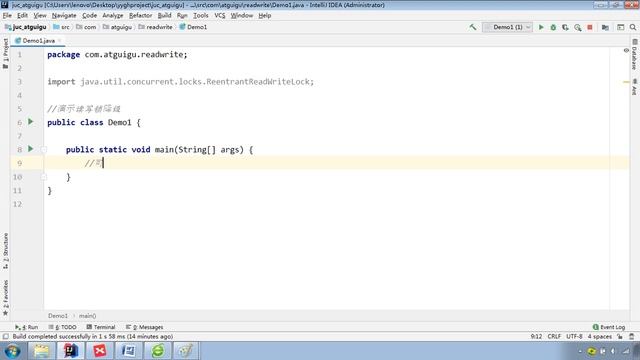
Task: Open the Code menu
Action: pyautogui.click(x=89, y=16)
